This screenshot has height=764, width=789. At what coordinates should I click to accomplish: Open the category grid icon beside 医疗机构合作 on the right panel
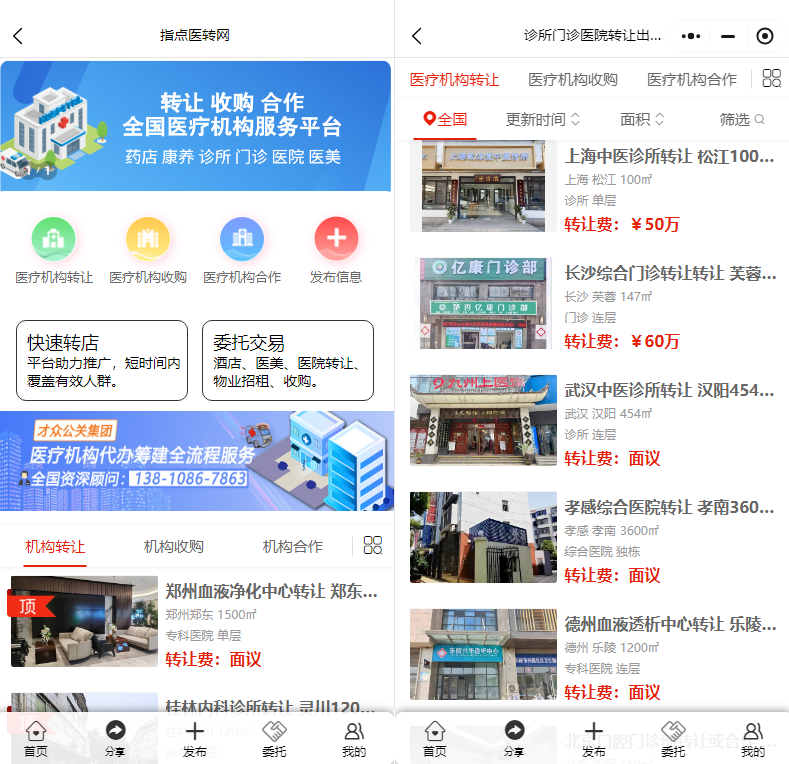point(771,78)
